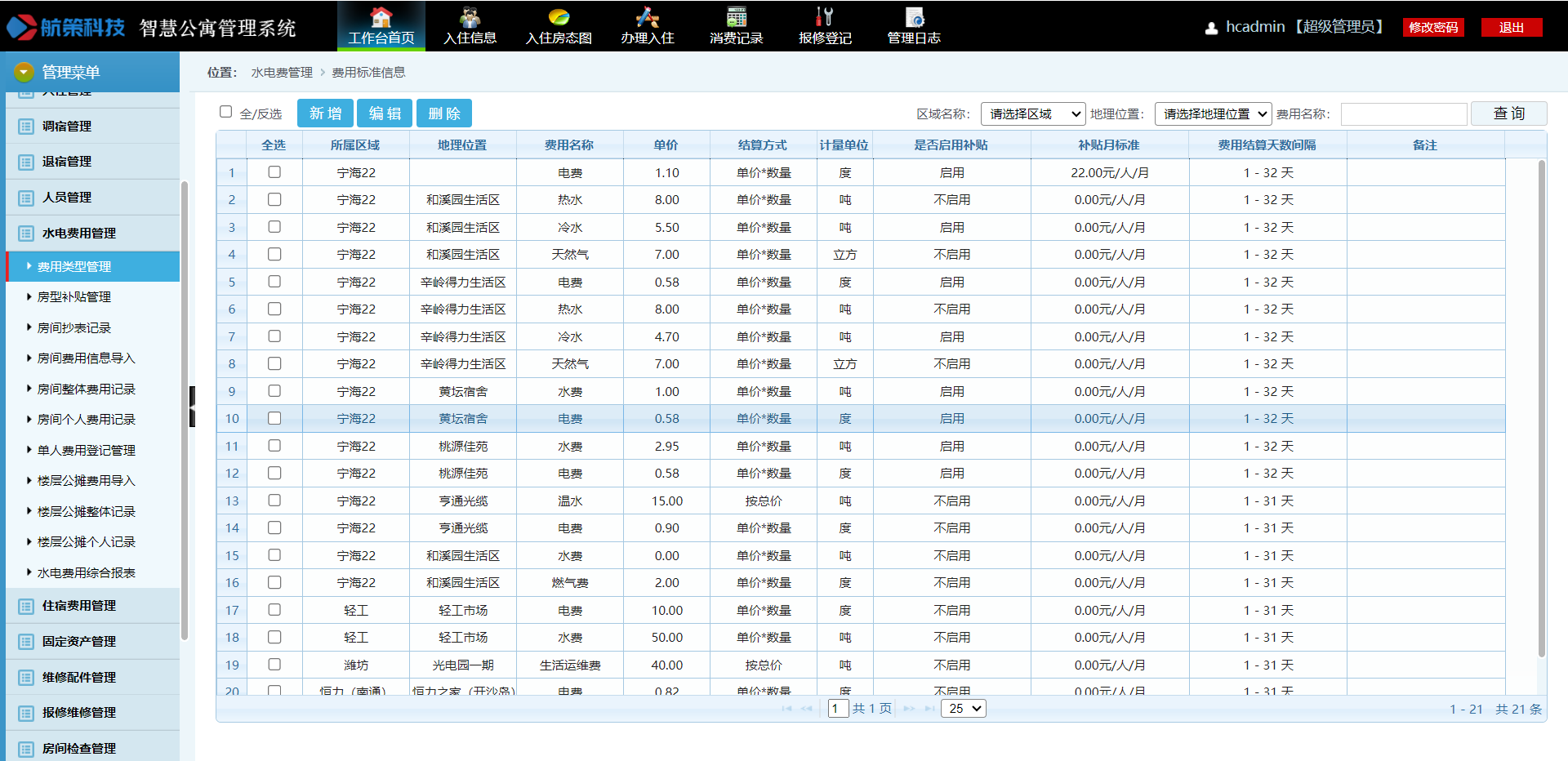The width and height of the screenshot is (1568, 761).
Task: Open the 请选择区域 dropdown
Action: pyautogui.click(x=1033, y=114)
